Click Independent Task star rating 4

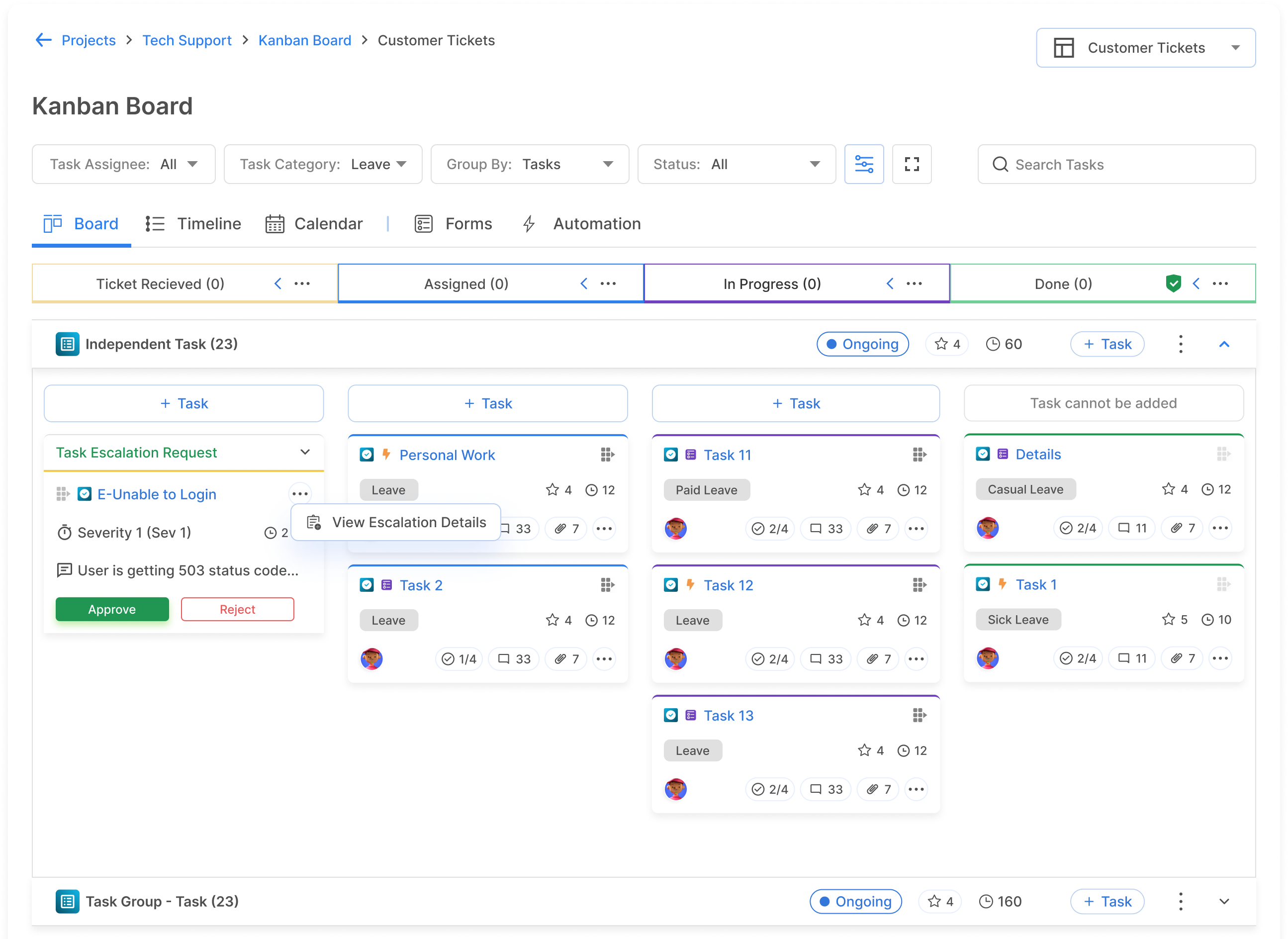(x=946, y=344)
